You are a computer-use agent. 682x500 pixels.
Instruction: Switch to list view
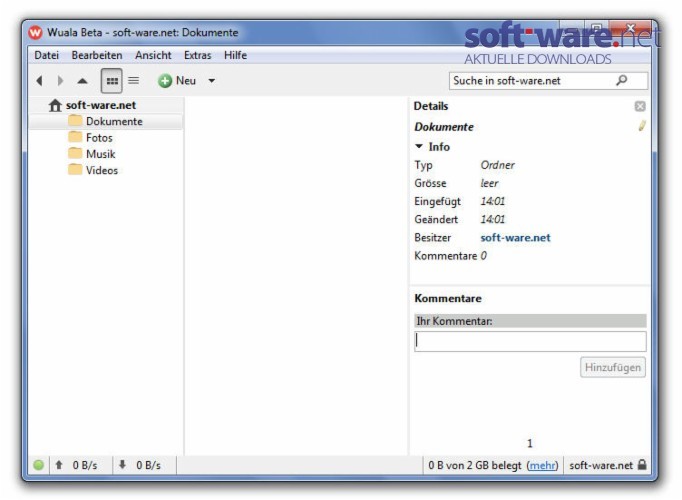(x=134, y=81)
